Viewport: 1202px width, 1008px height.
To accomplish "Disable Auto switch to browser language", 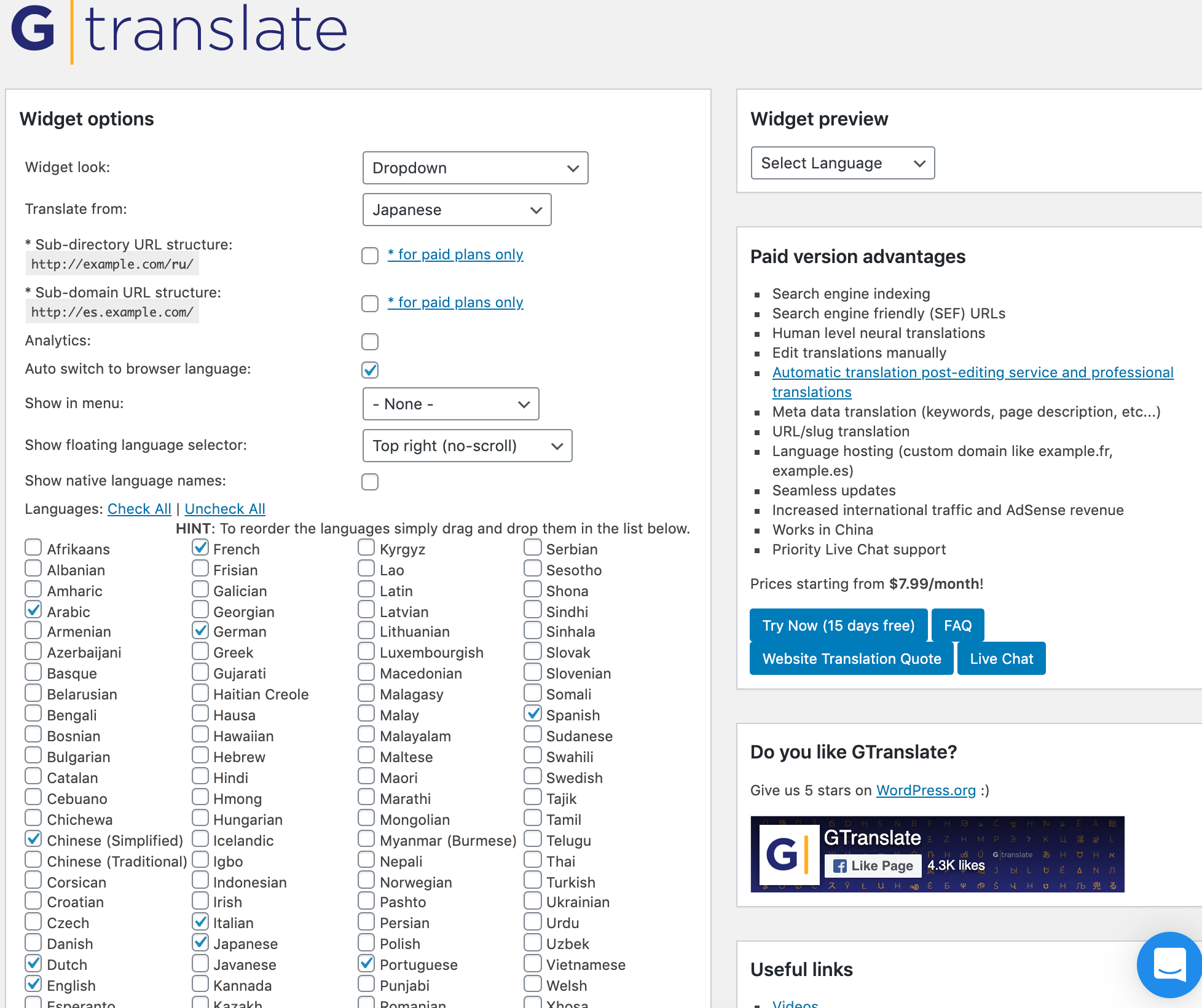I will click(x=370, y=370).
